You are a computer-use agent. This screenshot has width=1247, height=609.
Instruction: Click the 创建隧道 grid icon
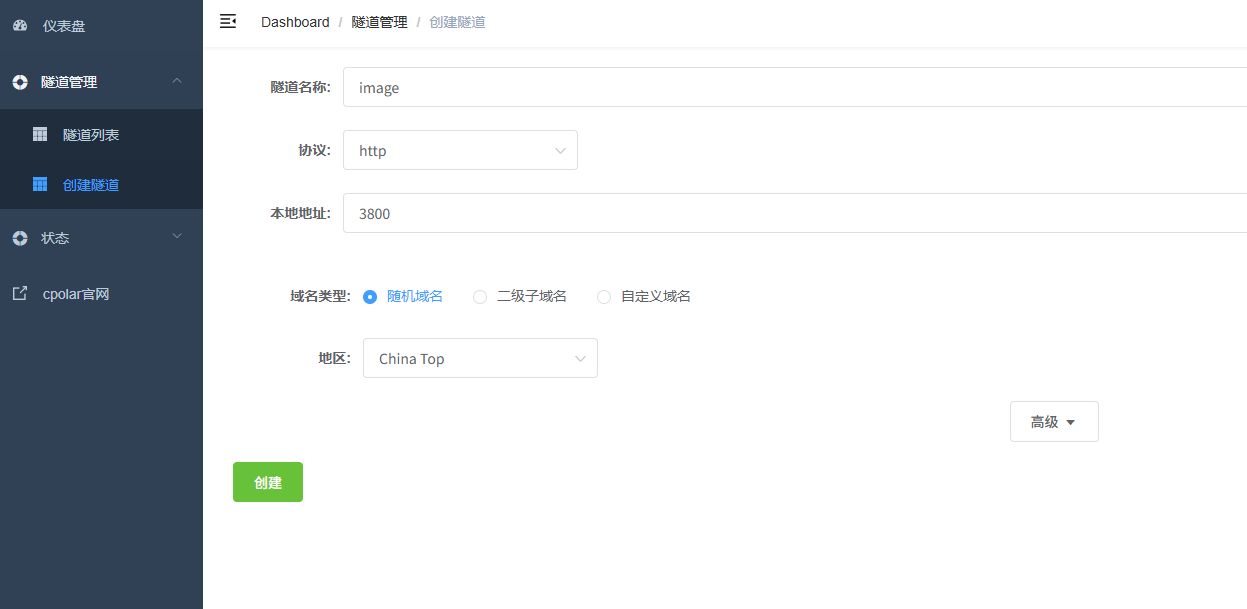(x=40, y=184)
